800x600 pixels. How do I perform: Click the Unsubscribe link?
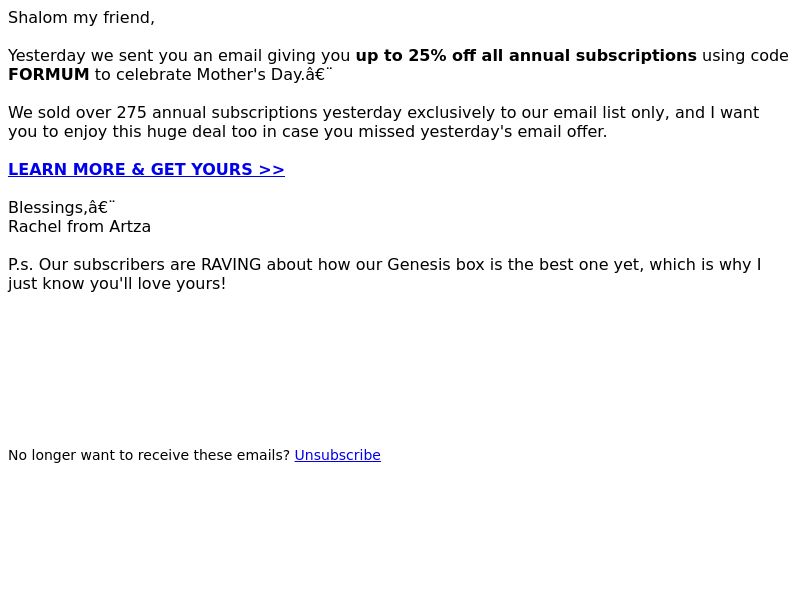click(x=337, y=455)
